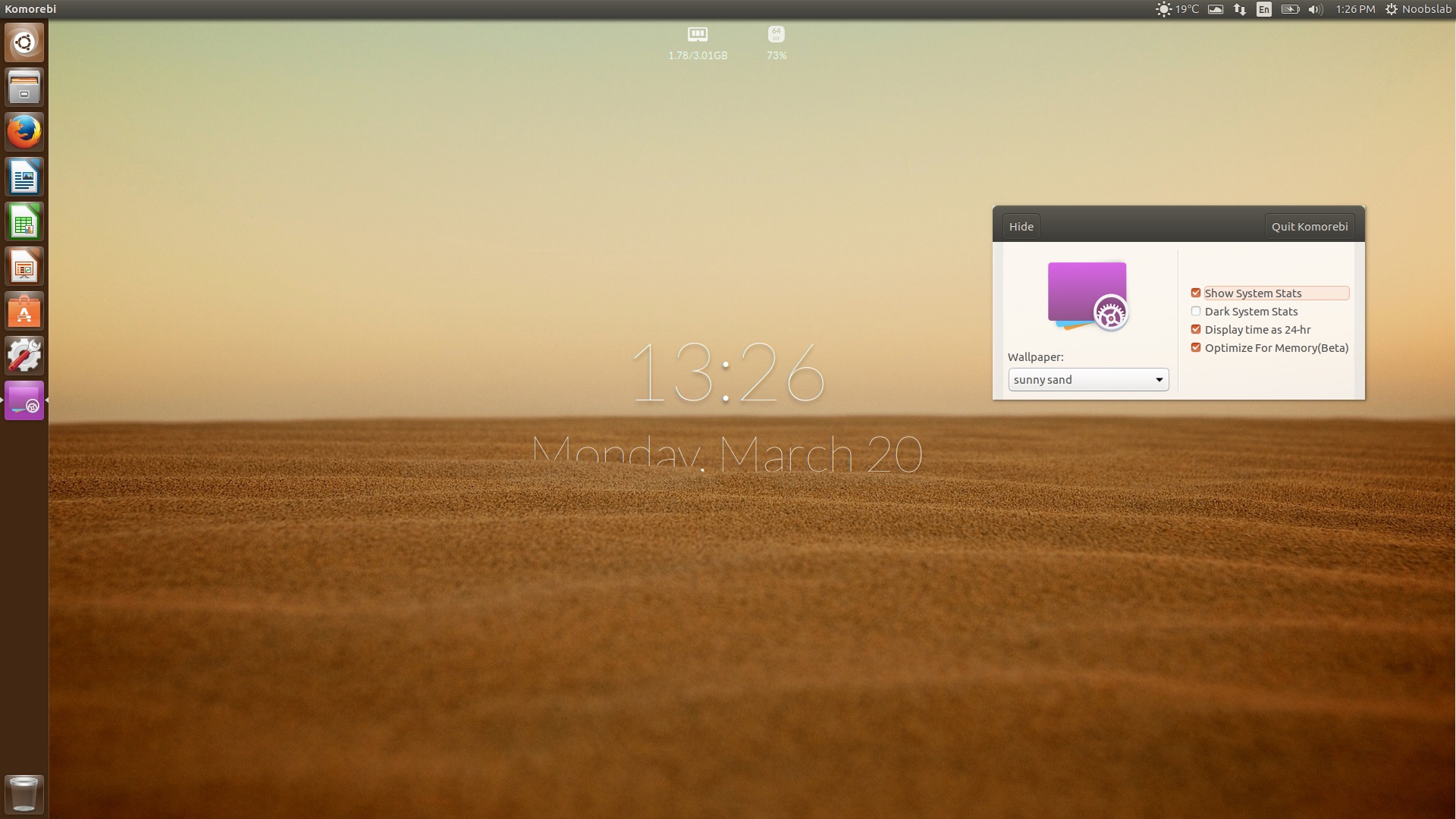Screen dimensions: 1456x819
Task: Toggle Display time as 24-hr checkbox
Action: pyautogui.click(x=1196, y=330)
